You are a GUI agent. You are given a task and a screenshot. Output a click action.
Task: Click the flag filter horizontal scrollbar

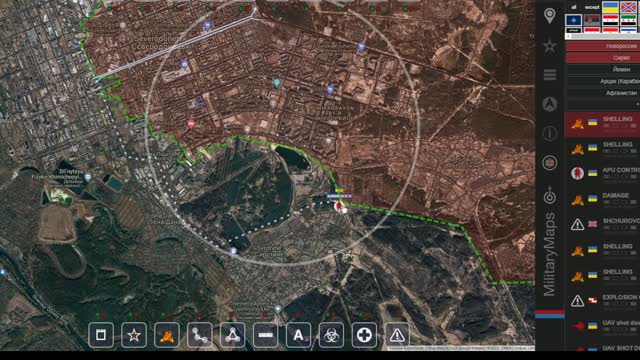pyautogui.click(x=603, y=36)
